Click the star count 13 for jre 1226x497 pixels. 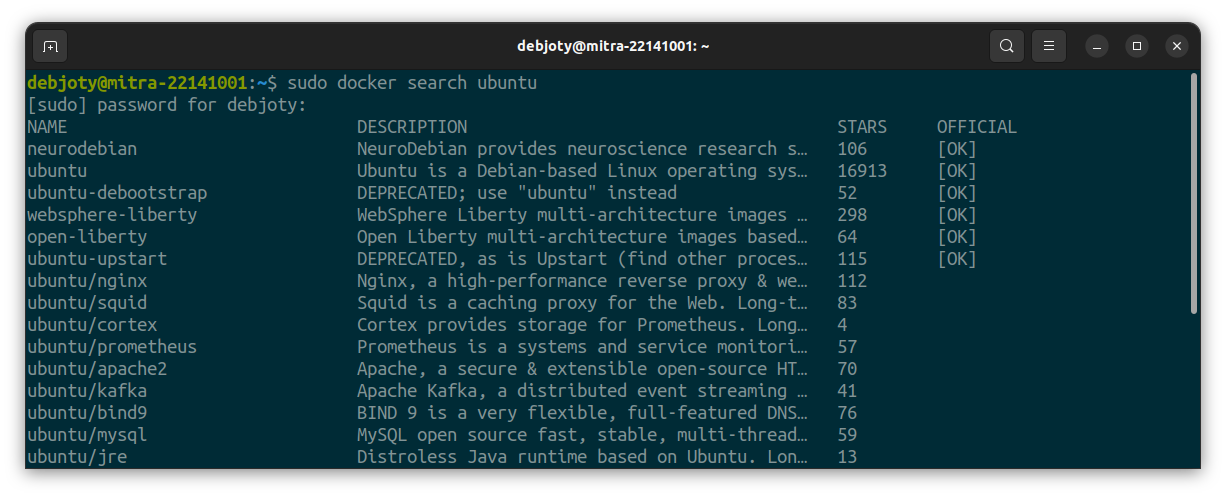[847, 457]
